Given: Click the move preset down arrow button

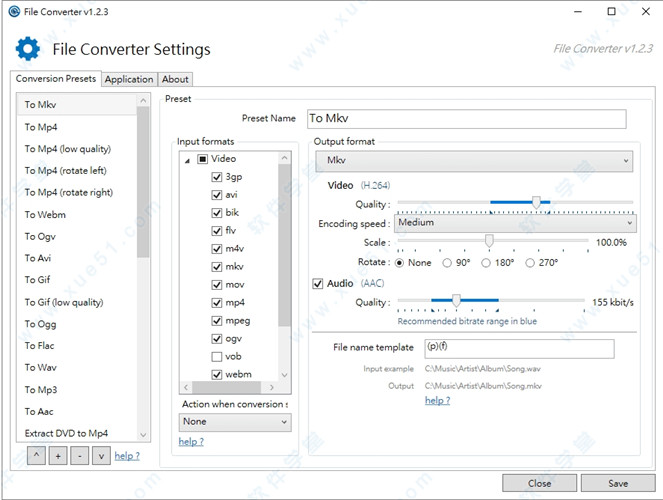Looking at the screenshot, I should pyautogui.click(x=99, y=457).
